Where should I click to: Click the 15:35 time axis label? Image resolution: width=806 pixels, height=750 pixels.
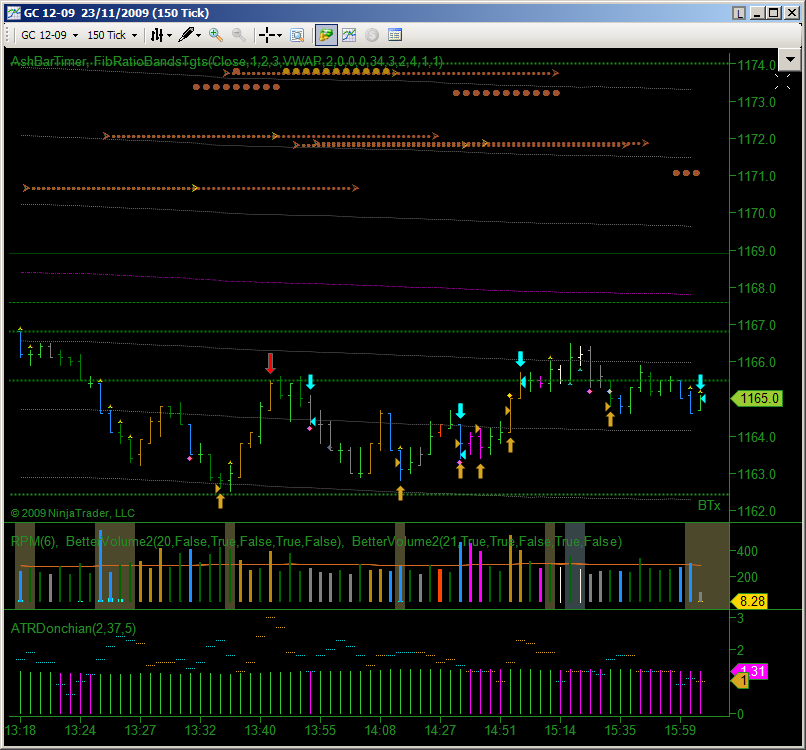[620, 730]
